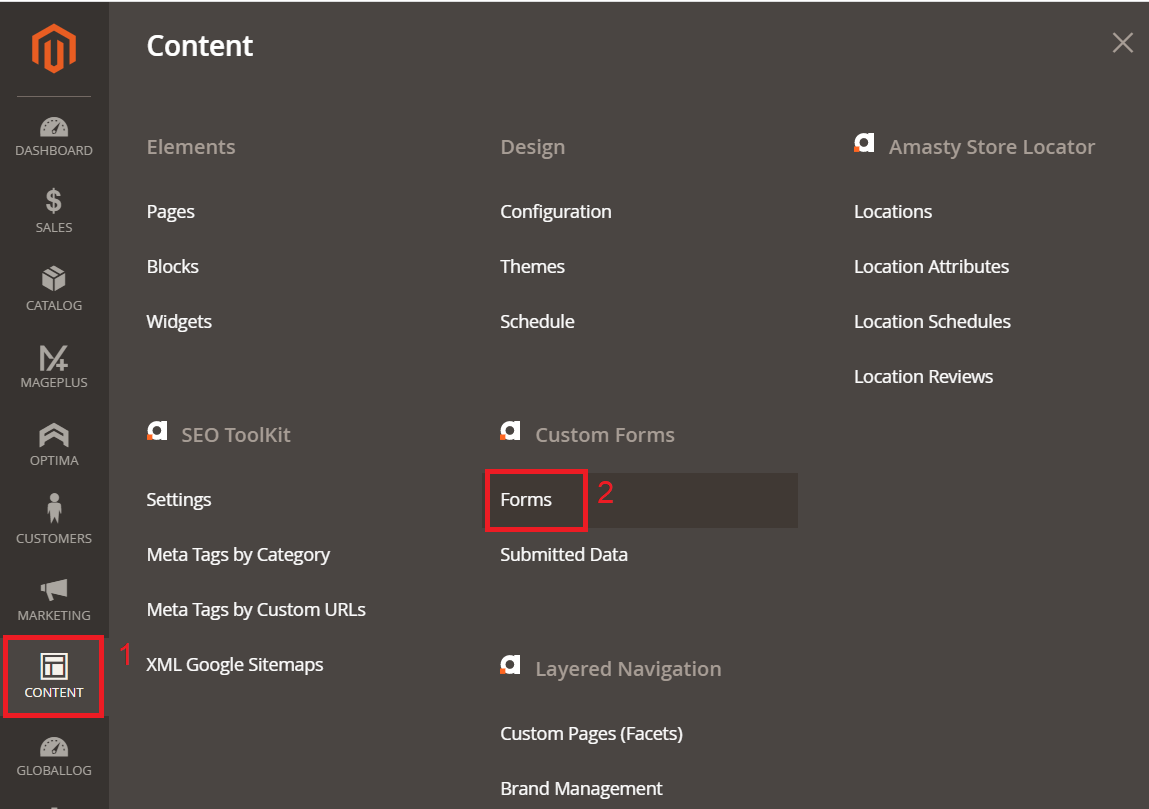Screen dimensions: 1149x809
Task: Click the Content panel title
Action: pos(199,45)
